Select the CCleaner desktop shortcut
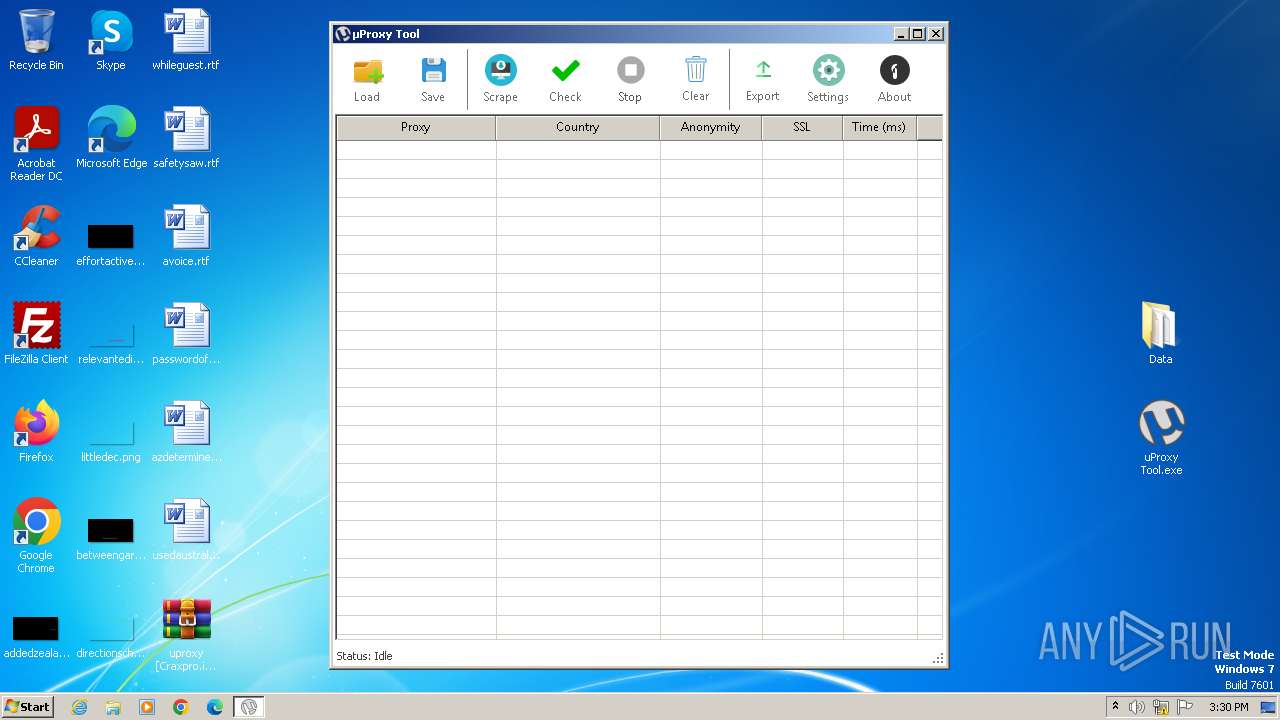Screen dimensions: 1280x720 click(x=36, y=236)
